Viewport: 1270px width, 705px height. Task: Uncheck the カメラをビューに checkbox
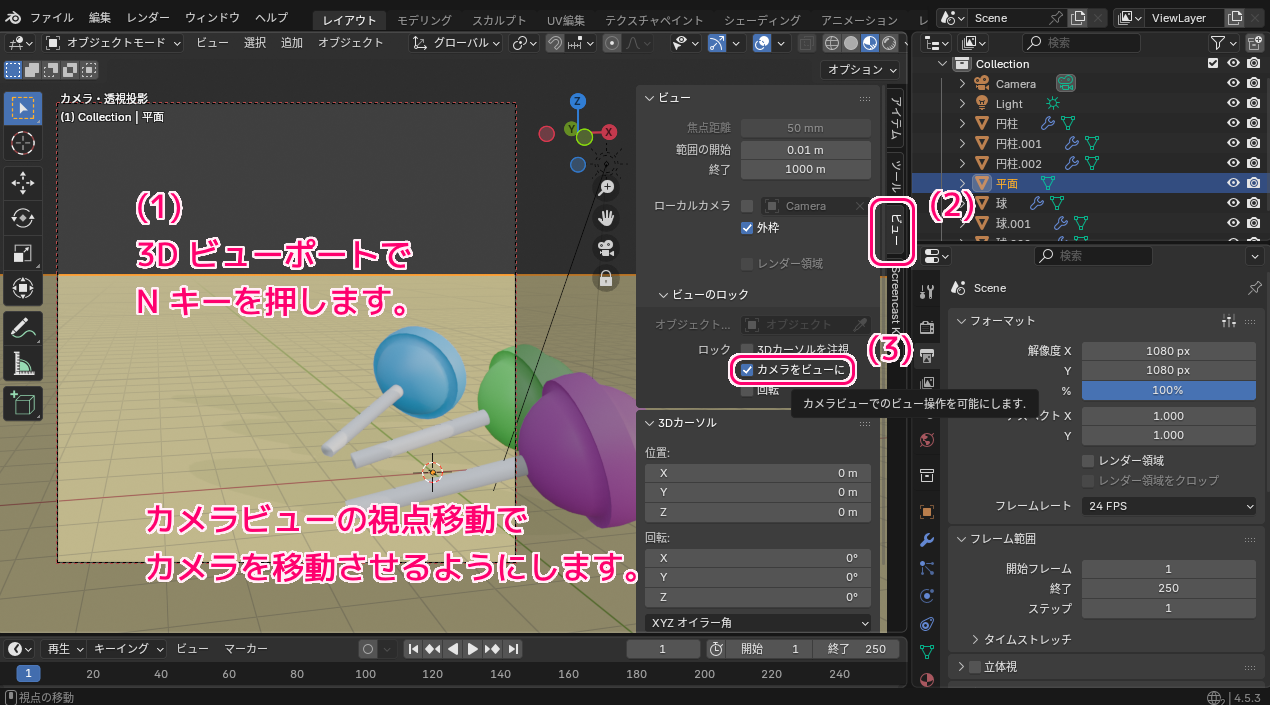tap(746, 370)
